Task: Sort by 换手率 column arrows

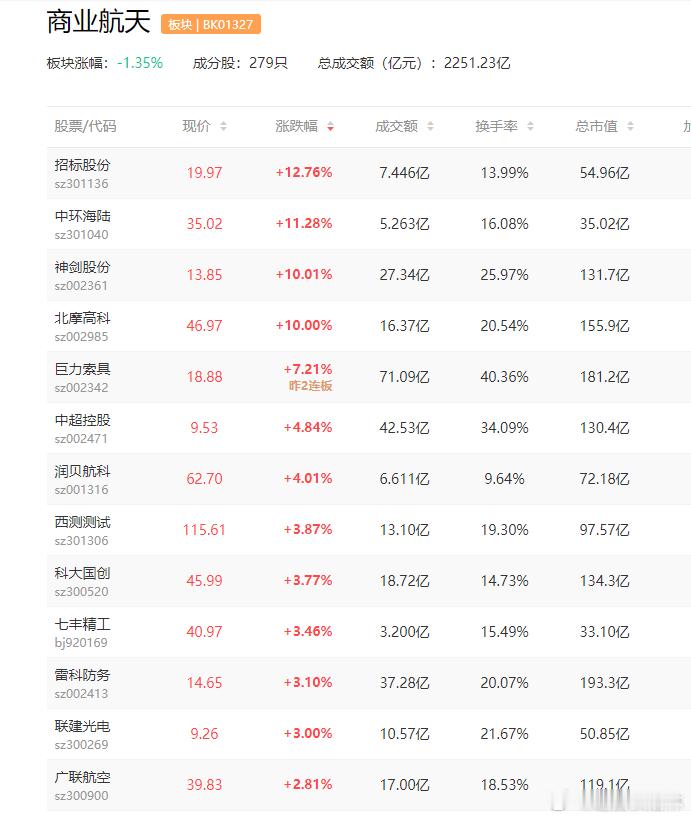Action: (x=530, y=126)
